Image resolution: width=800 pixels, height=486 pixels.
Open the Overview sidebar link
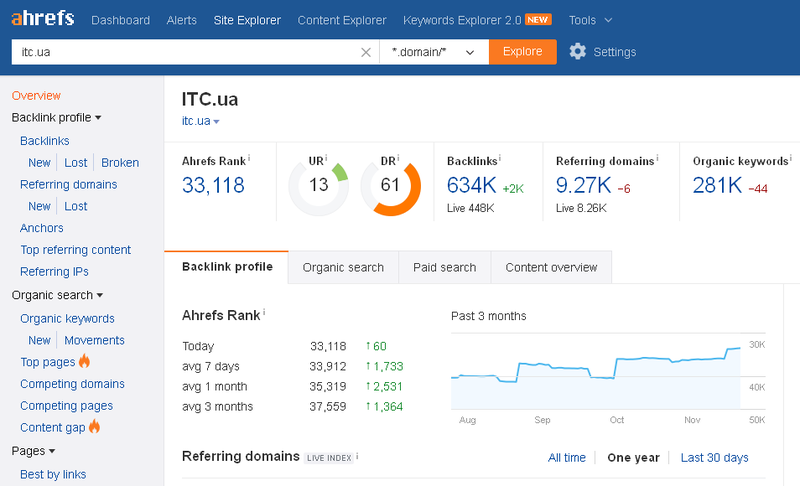(36, 96)
